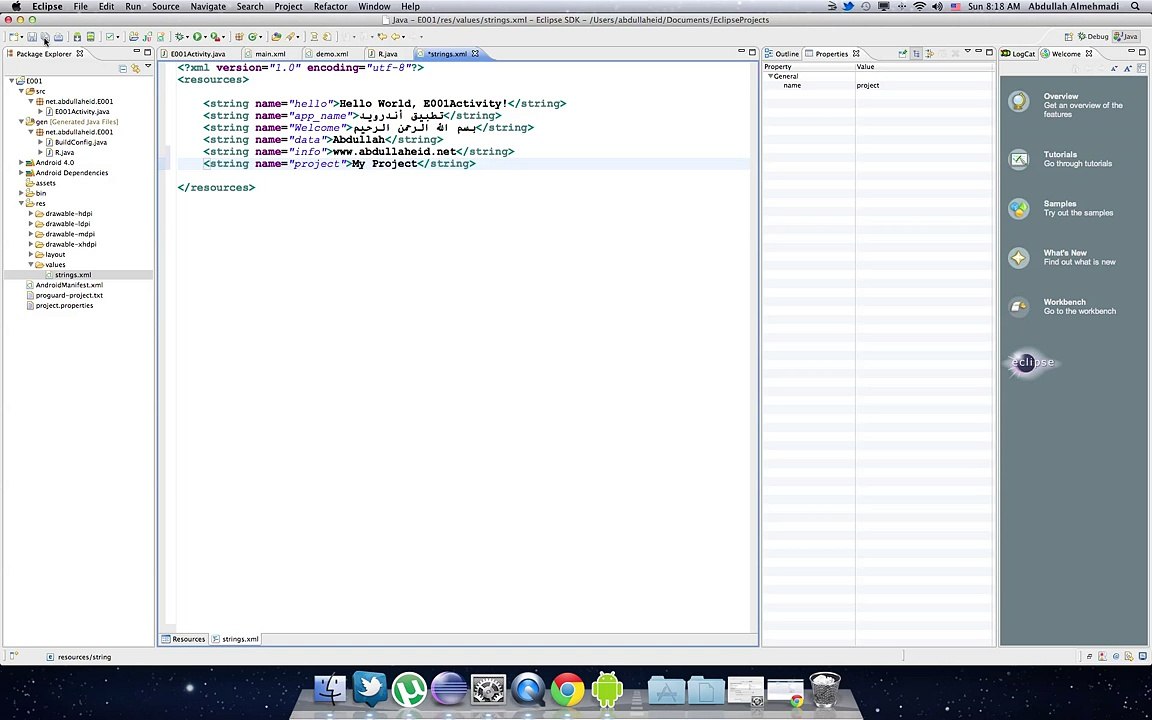1152x720 pixels.
Task: Switch to Resources tab at editor bottom
Action: (x=184, y=639)
